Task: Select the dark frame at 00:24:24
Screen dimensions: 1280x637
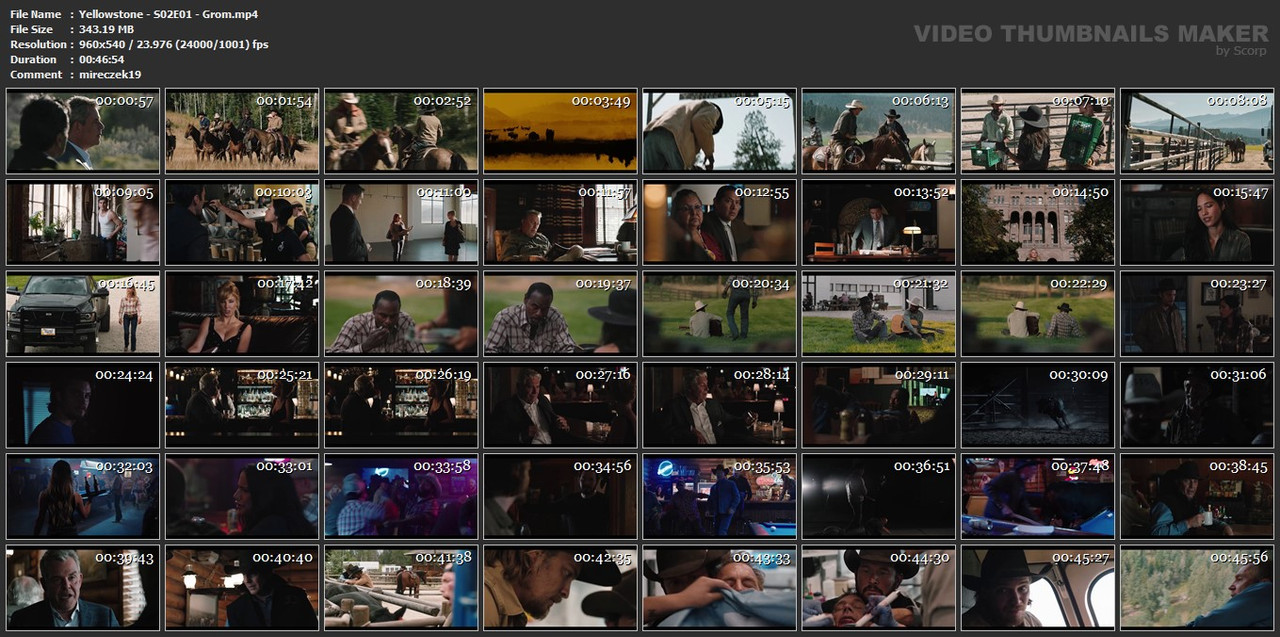Action: tap(83, 405)
